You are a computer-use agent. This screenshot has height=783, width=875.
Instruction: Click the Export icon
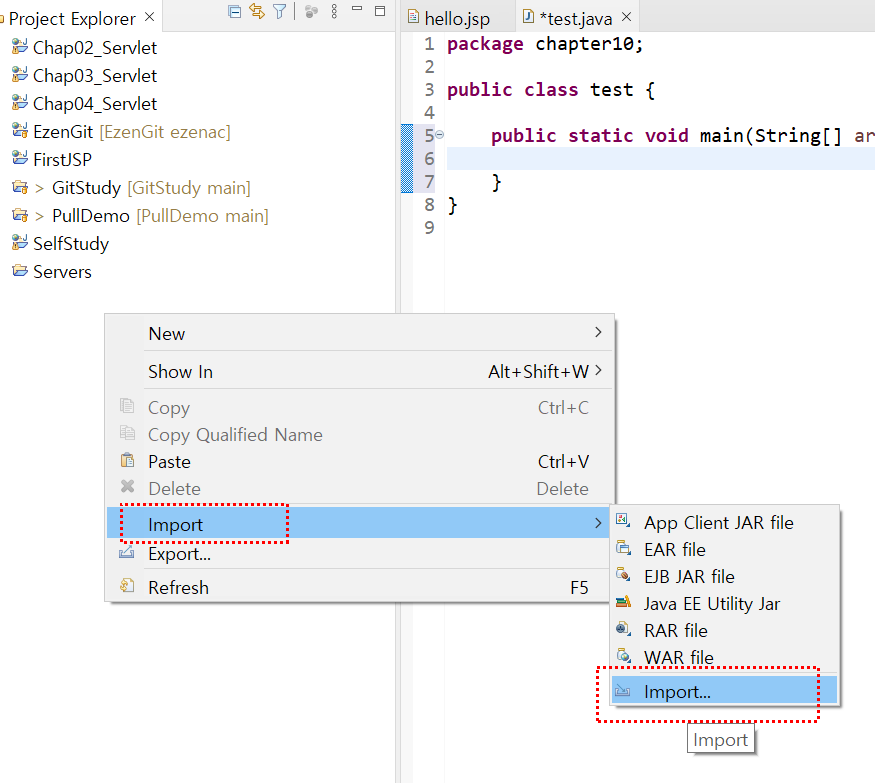(x=127, y=553)
